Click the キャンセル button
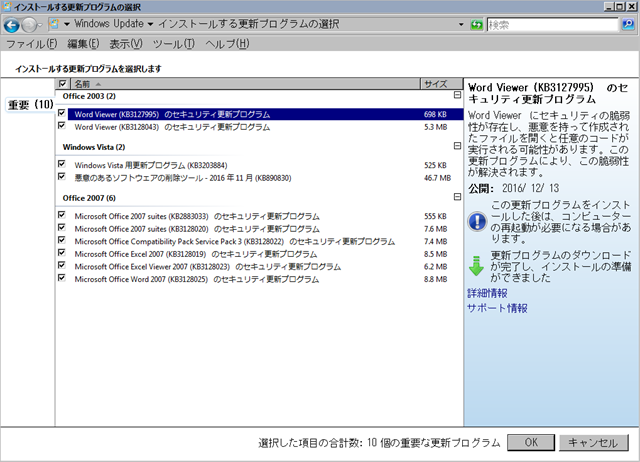The width and height of the screenshot is (640, 462). (593, 442)
